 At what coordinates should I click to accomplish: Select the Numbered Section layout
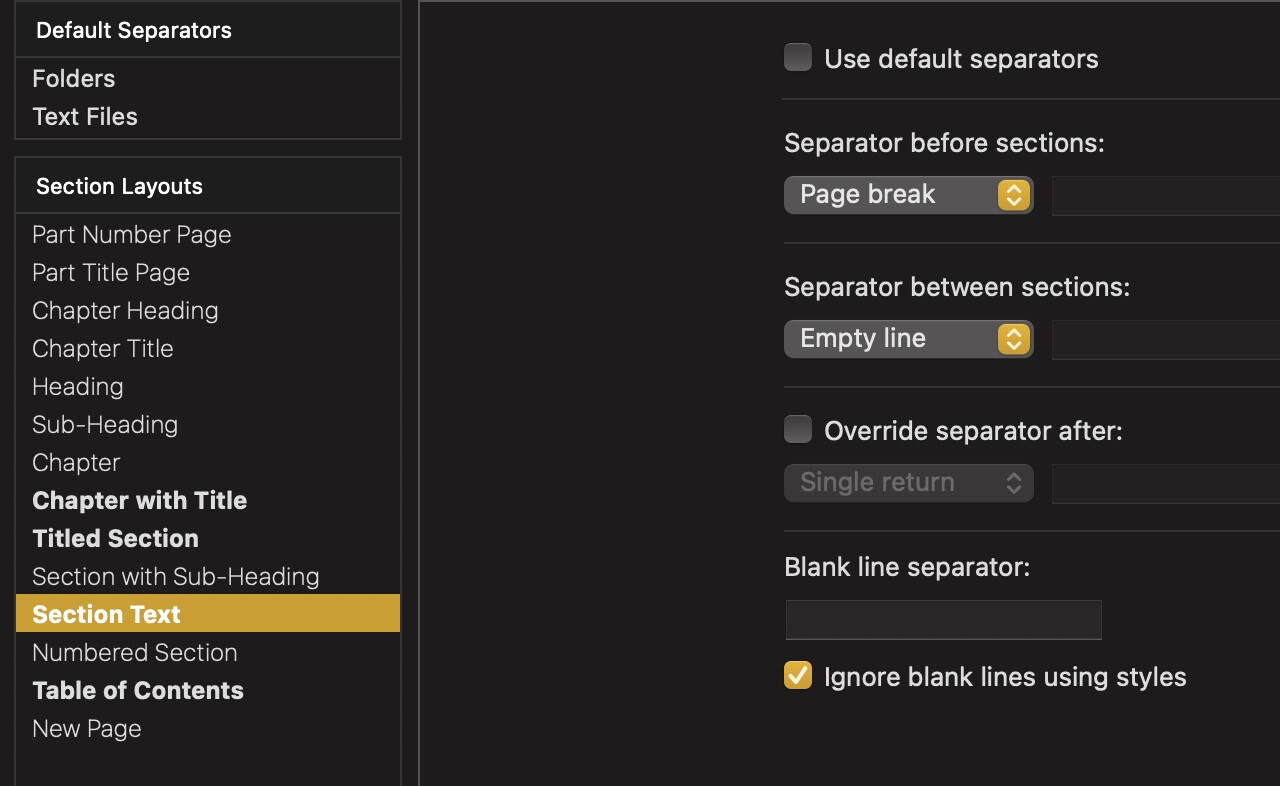tap(134, 652)
